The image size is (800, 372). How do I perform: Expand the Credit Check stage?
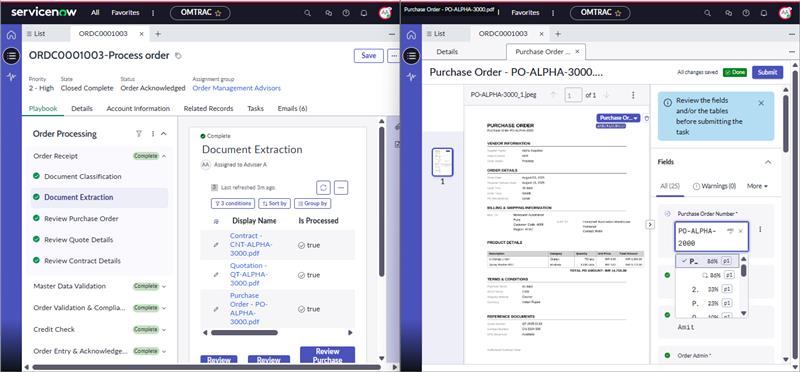[x=164, y=330]
